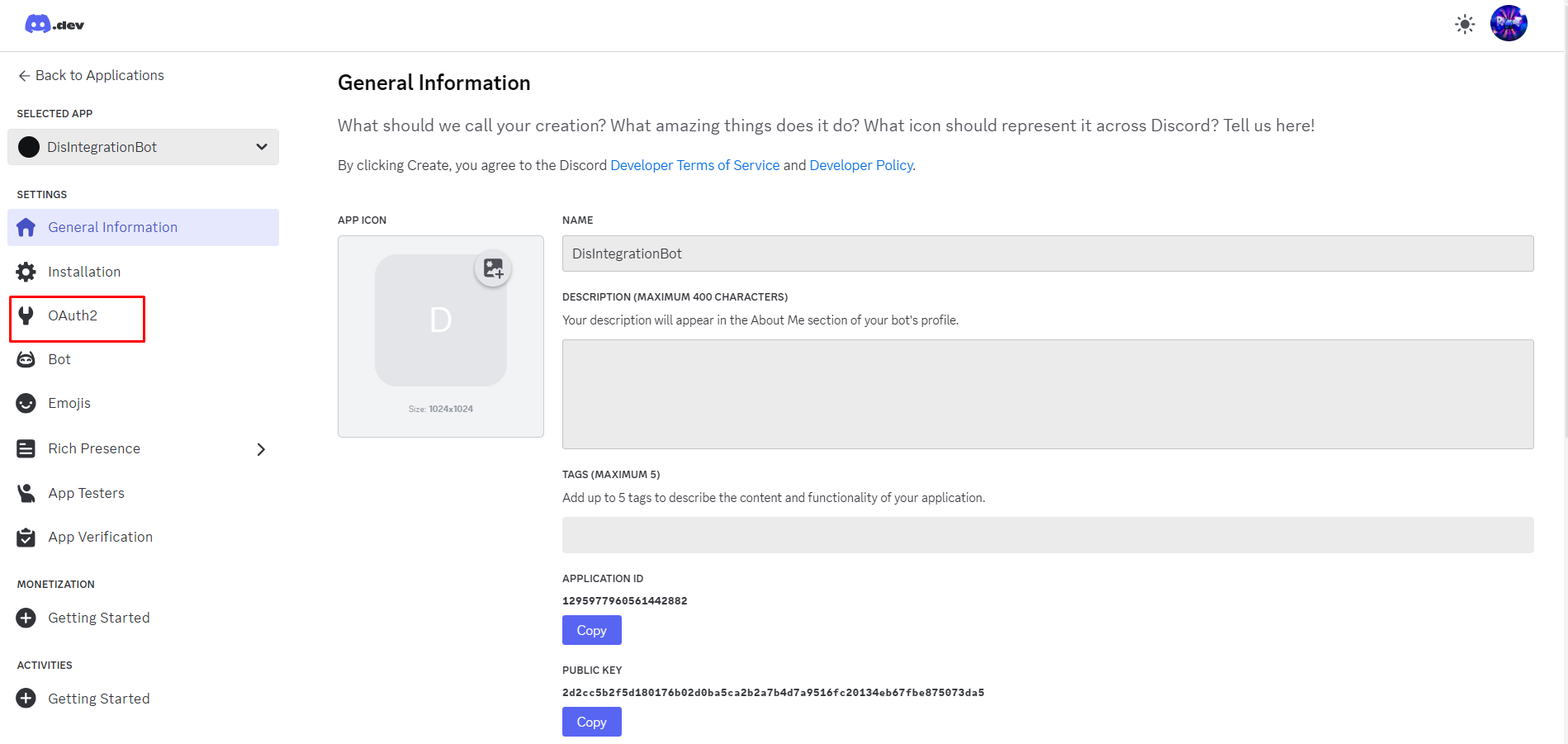
Task: Click the General Information home icon
Action: click(x=26, y=227)
